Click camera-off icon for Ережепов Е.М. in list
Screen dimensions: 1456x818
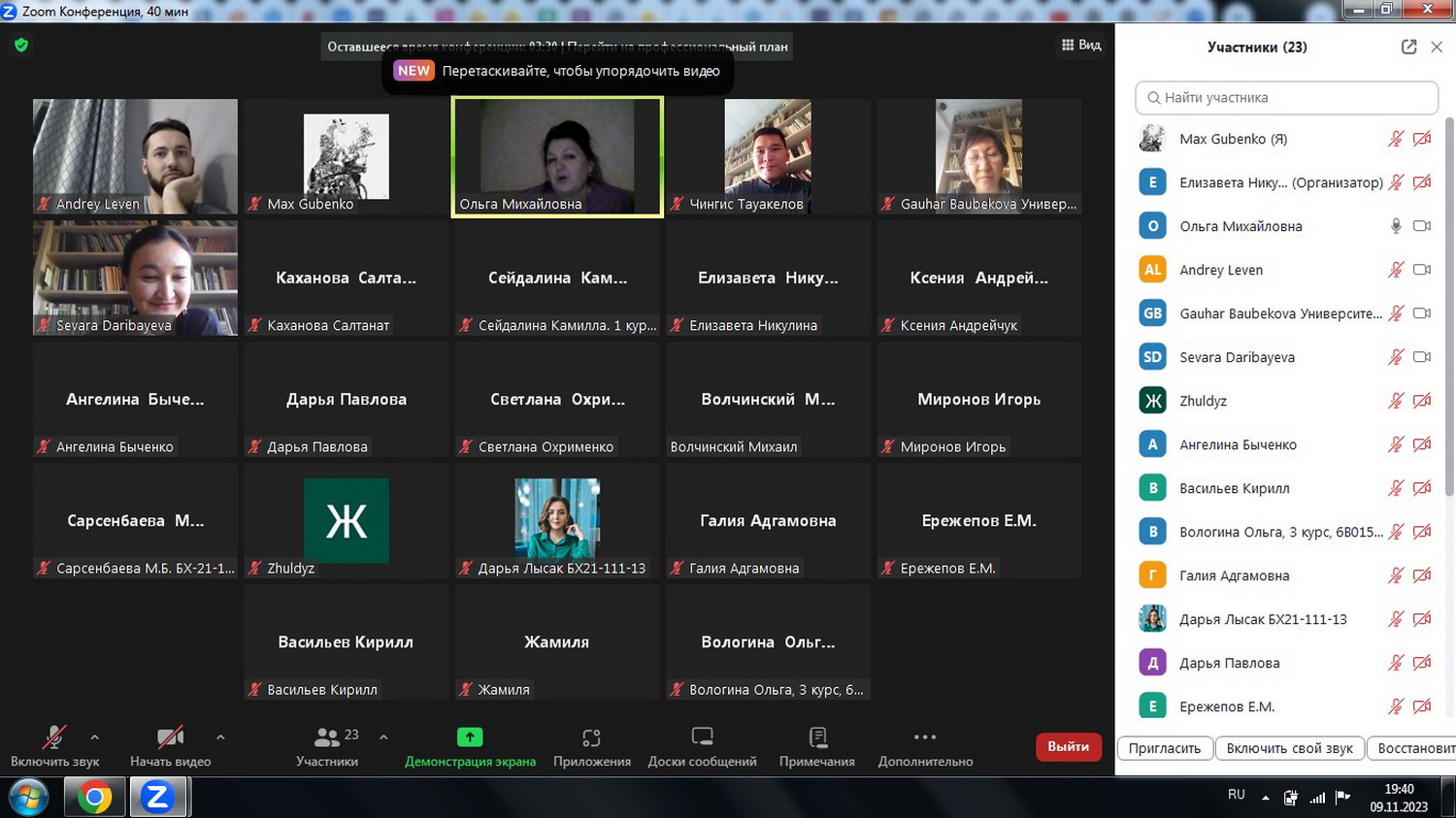pos(1422,706)
